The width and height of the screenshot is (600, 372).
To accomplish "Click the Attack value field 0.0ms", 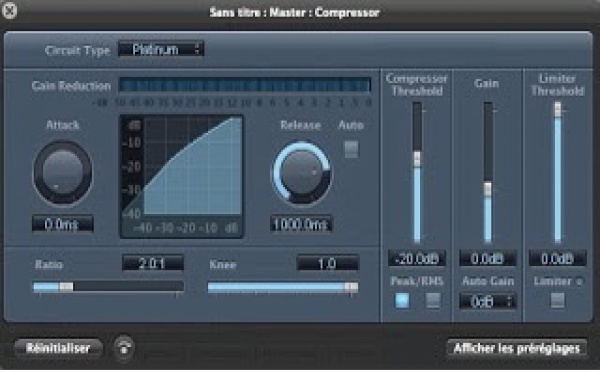I will click(x=63, y=224).
